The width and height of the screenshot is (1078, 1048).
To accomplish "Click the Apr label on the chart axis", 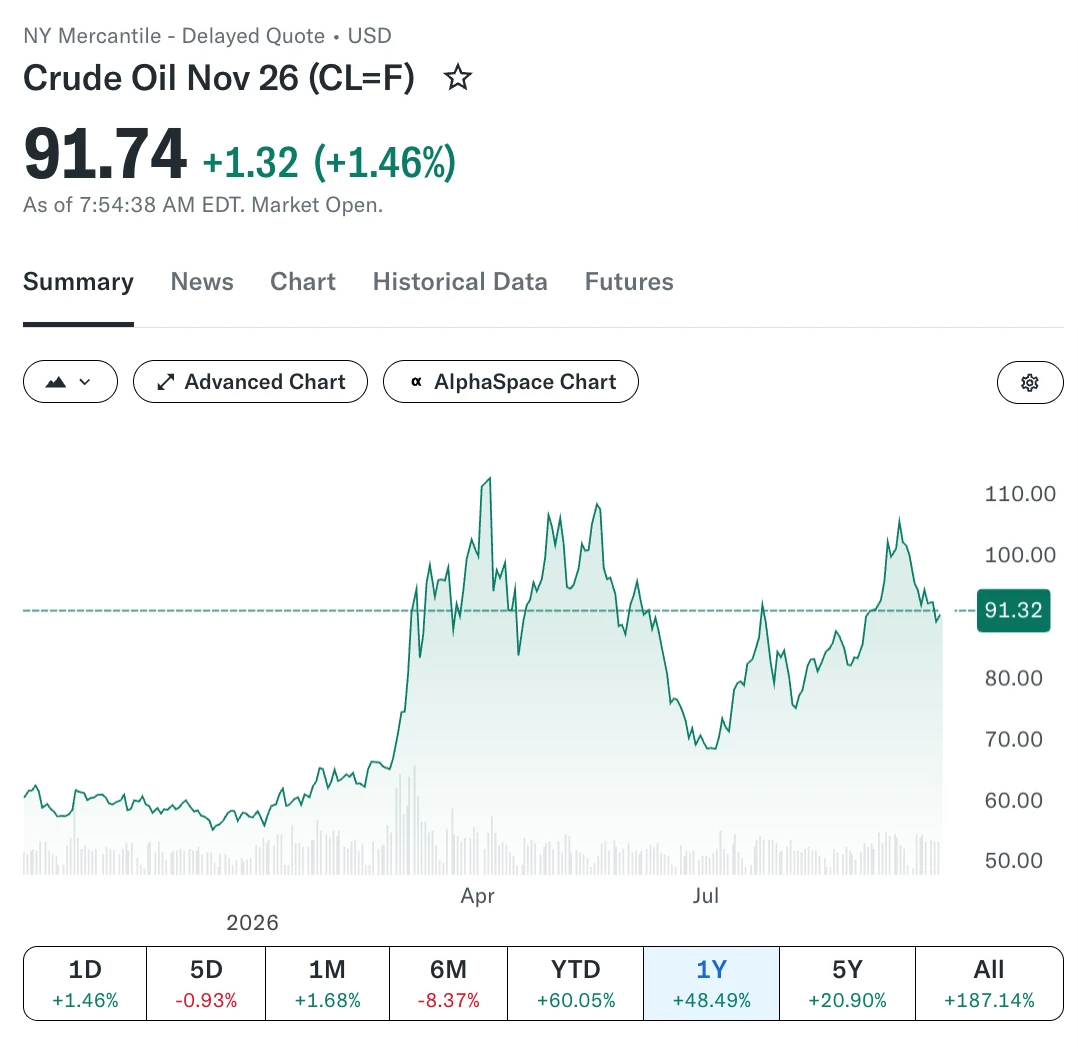I will (478, 895).
